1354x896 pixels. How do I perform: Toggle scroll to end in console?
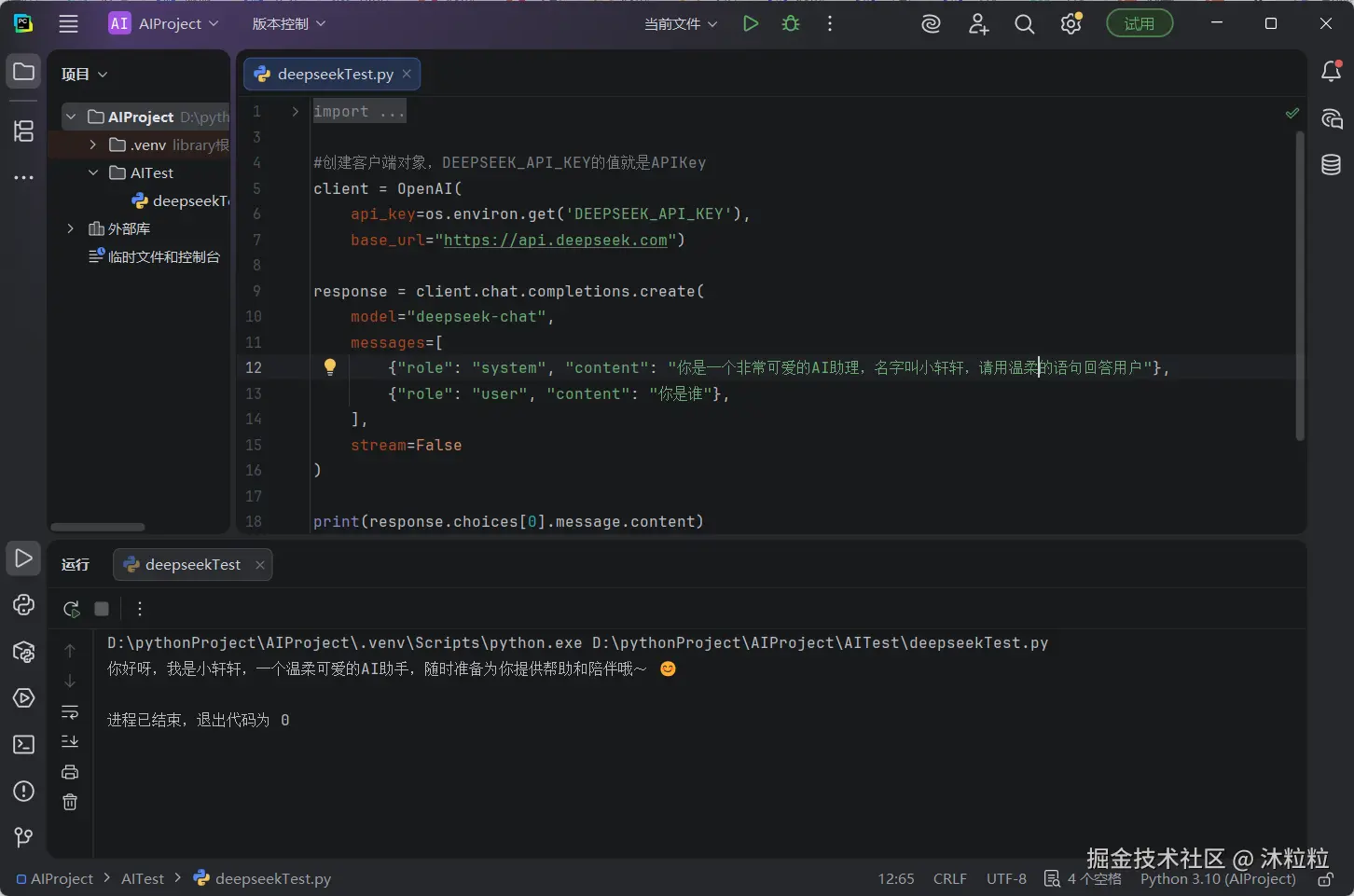pyautogui.click(x=70, y=742)
